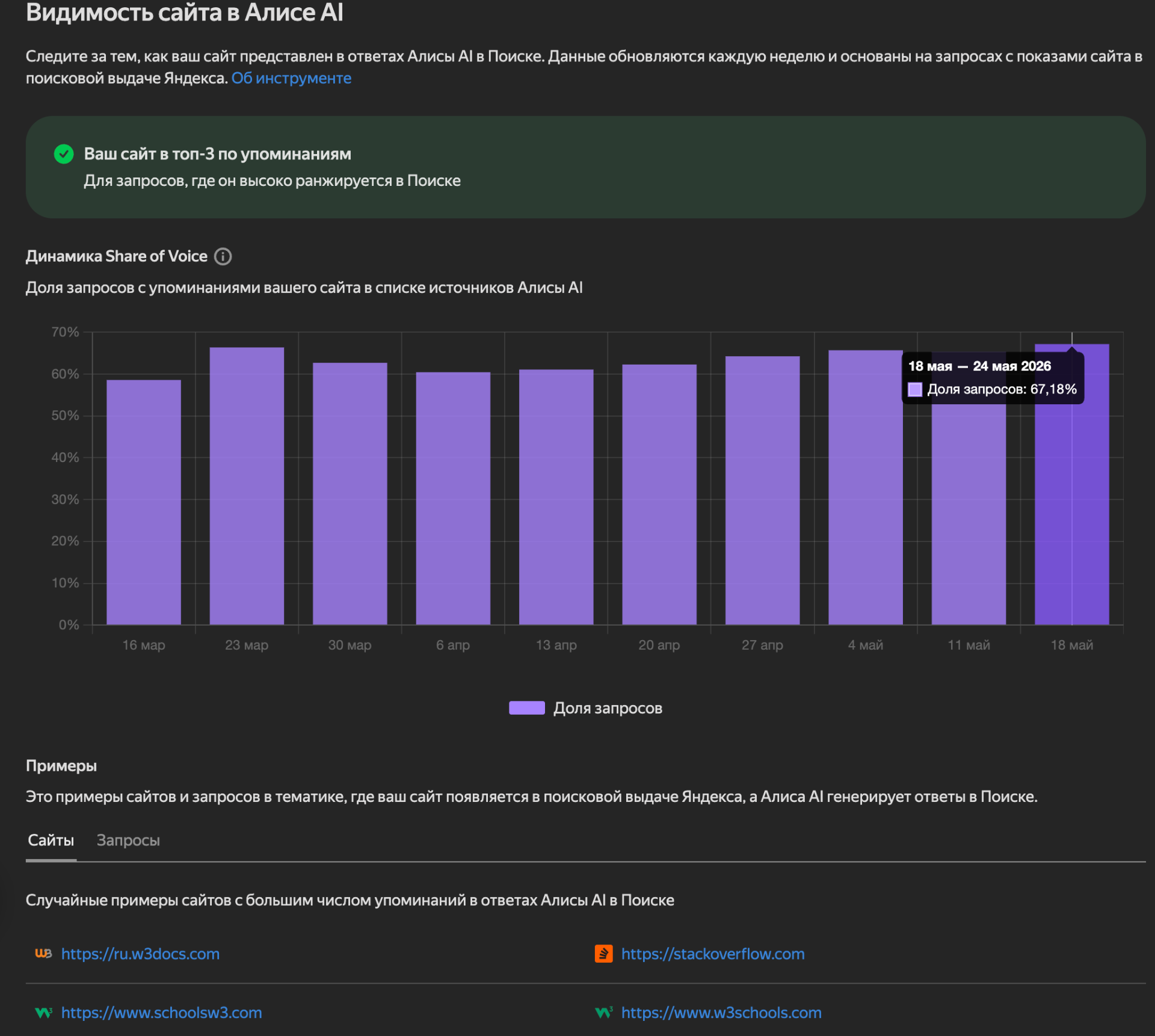Select the 30 мар bar in chart

pyautogui.click(x=350, y=494)
